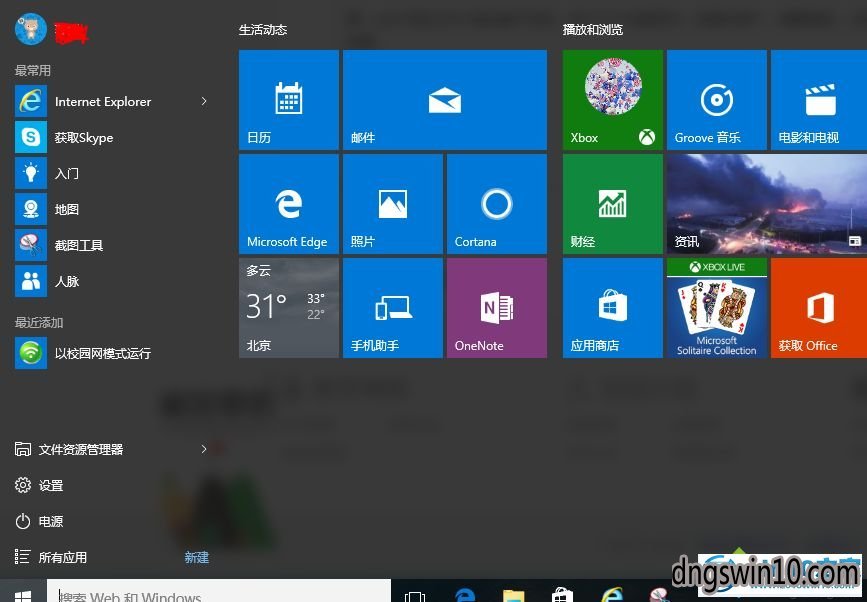Expand File Explorer jump list arrow

coord(203,449)
